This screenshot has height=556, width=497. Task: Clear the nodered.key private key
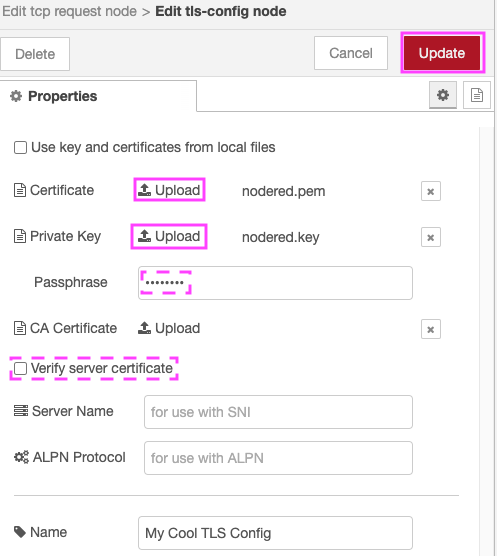pos(431,237)
